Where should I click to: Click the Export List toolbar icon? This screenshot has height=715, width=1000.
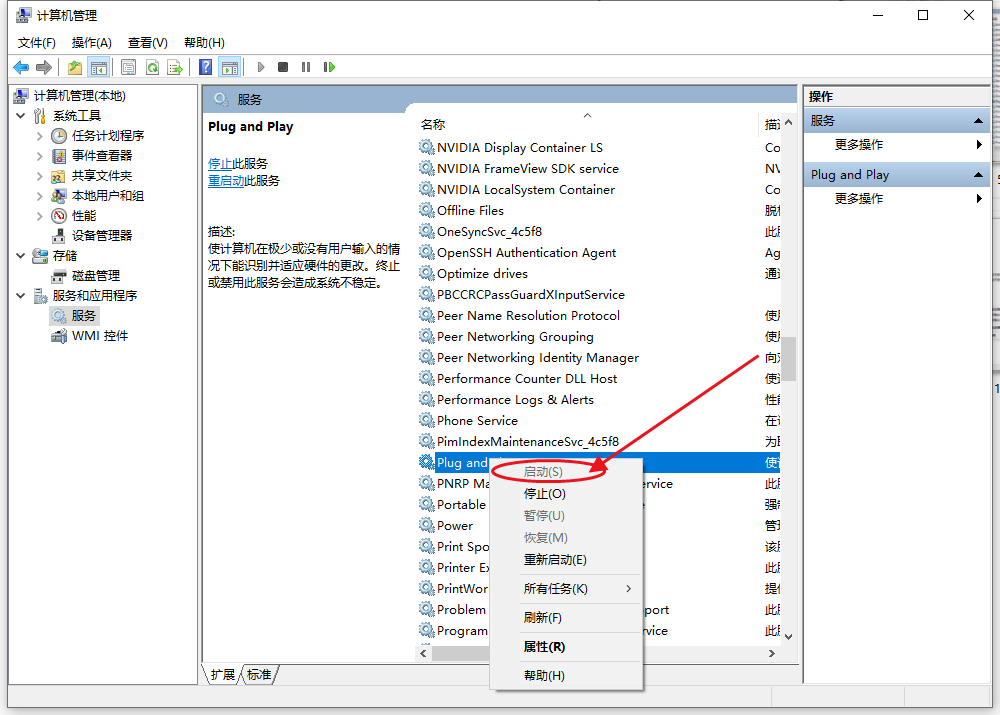[175, 67]
